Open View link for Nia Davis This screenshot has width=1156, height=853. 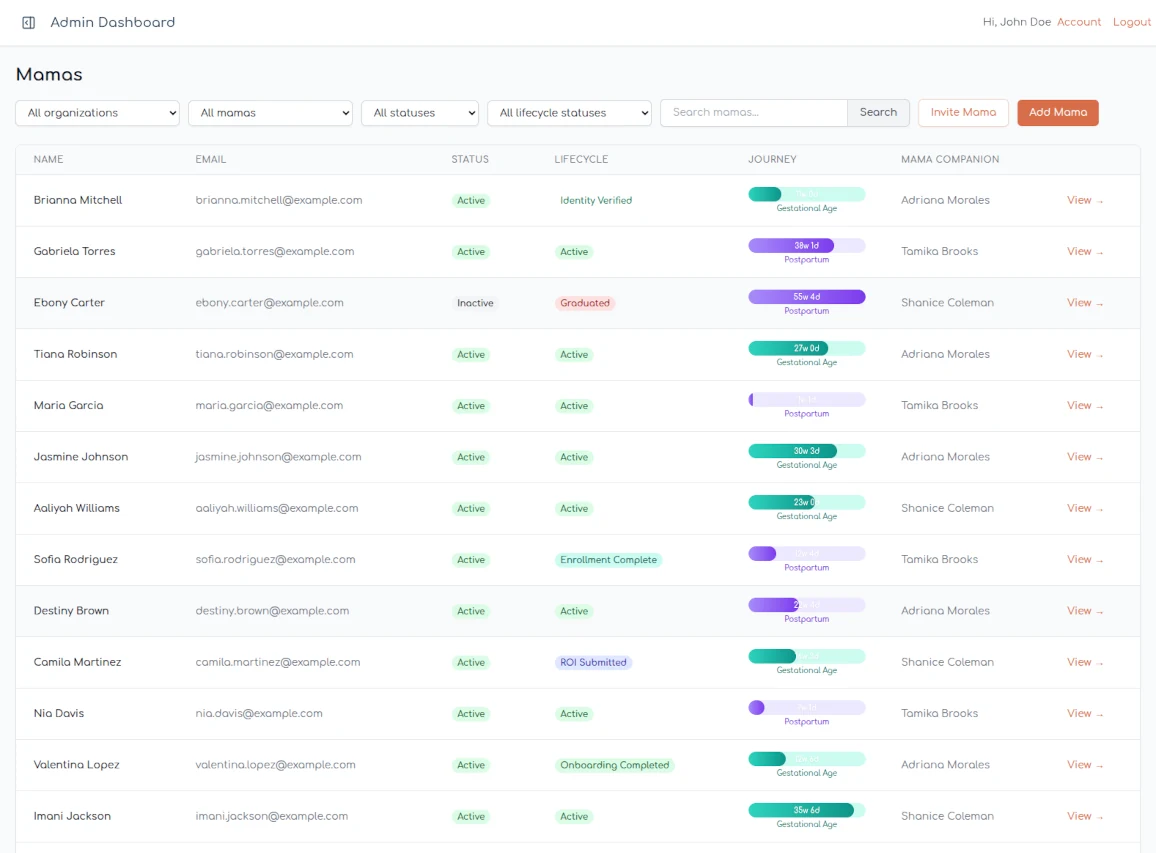pos(1084,714)
